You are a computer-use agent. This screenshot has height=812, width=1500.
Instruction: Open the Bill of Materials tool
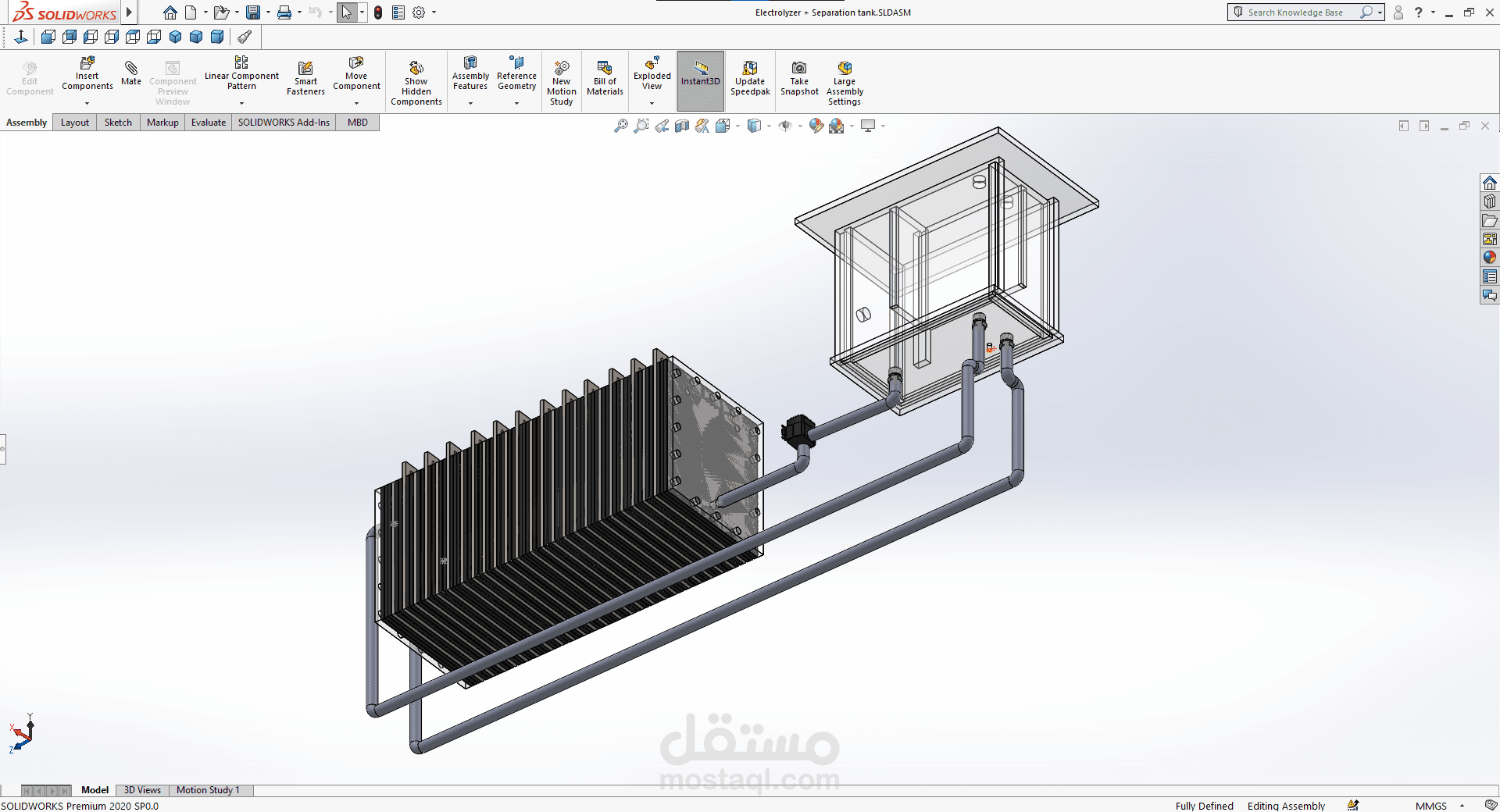(605, 78)
